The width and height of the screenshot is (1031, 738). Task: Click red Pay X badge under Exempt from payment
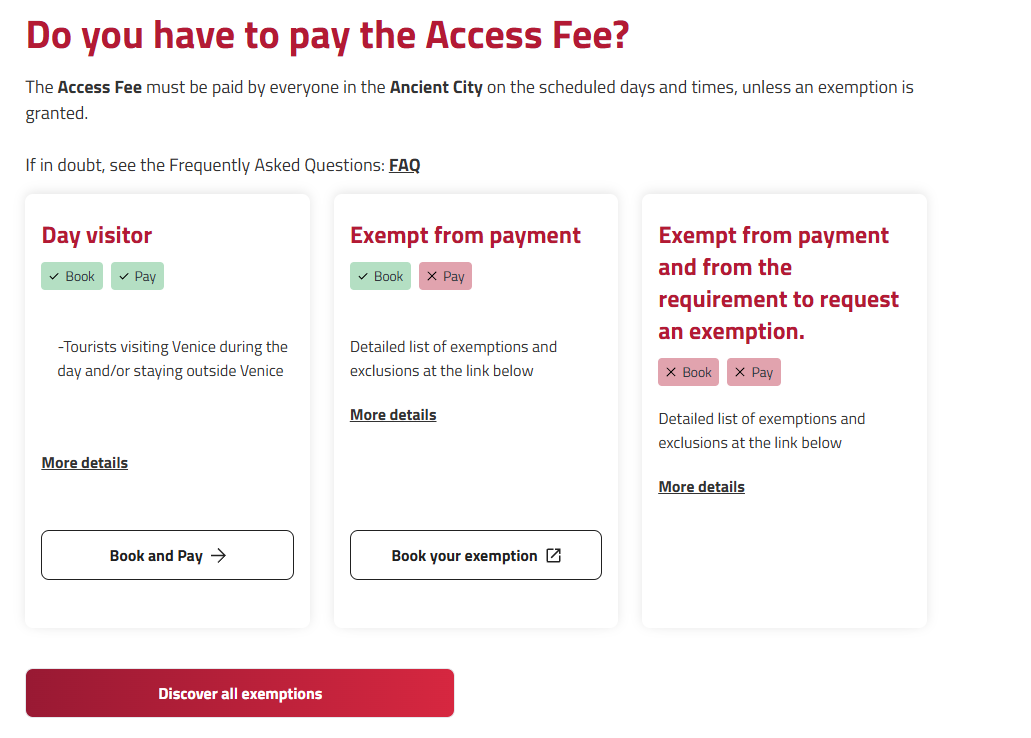click(445, 277)
